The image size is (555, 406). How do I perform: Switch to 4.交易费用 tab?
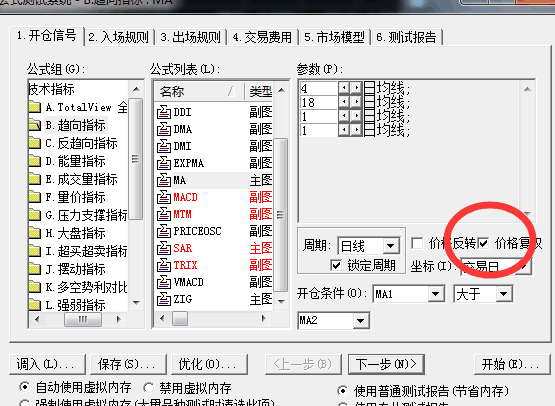point(262,37)
